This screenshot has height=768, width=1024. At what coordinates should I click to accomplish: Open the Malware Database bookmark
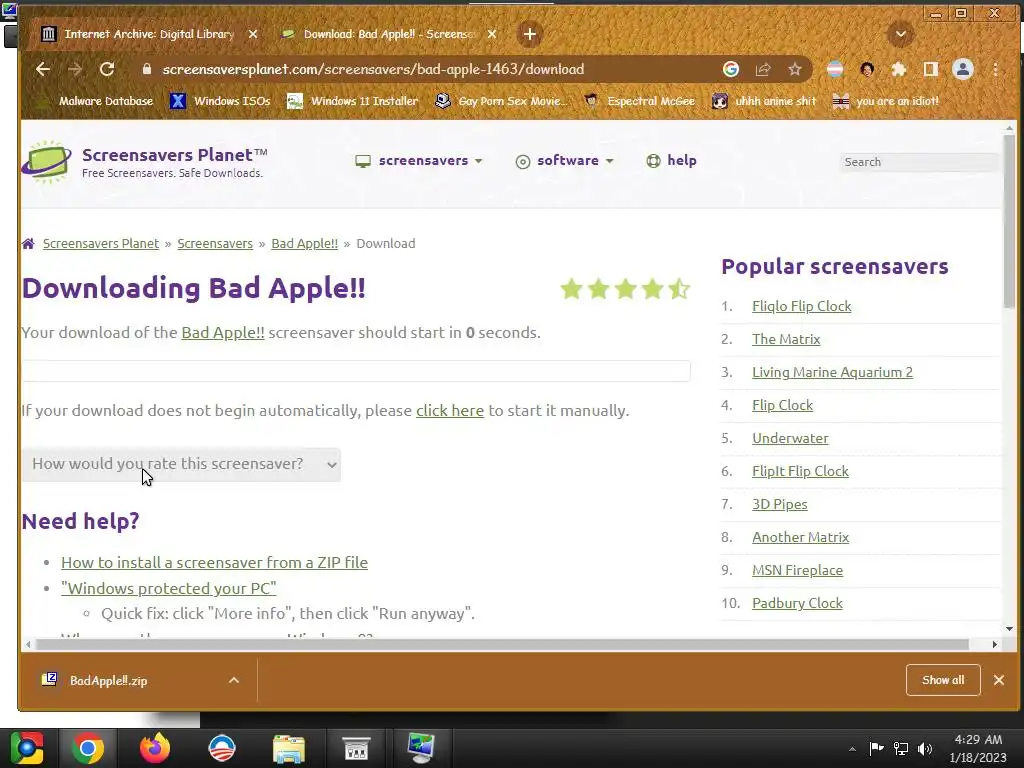tap(96, 101)
